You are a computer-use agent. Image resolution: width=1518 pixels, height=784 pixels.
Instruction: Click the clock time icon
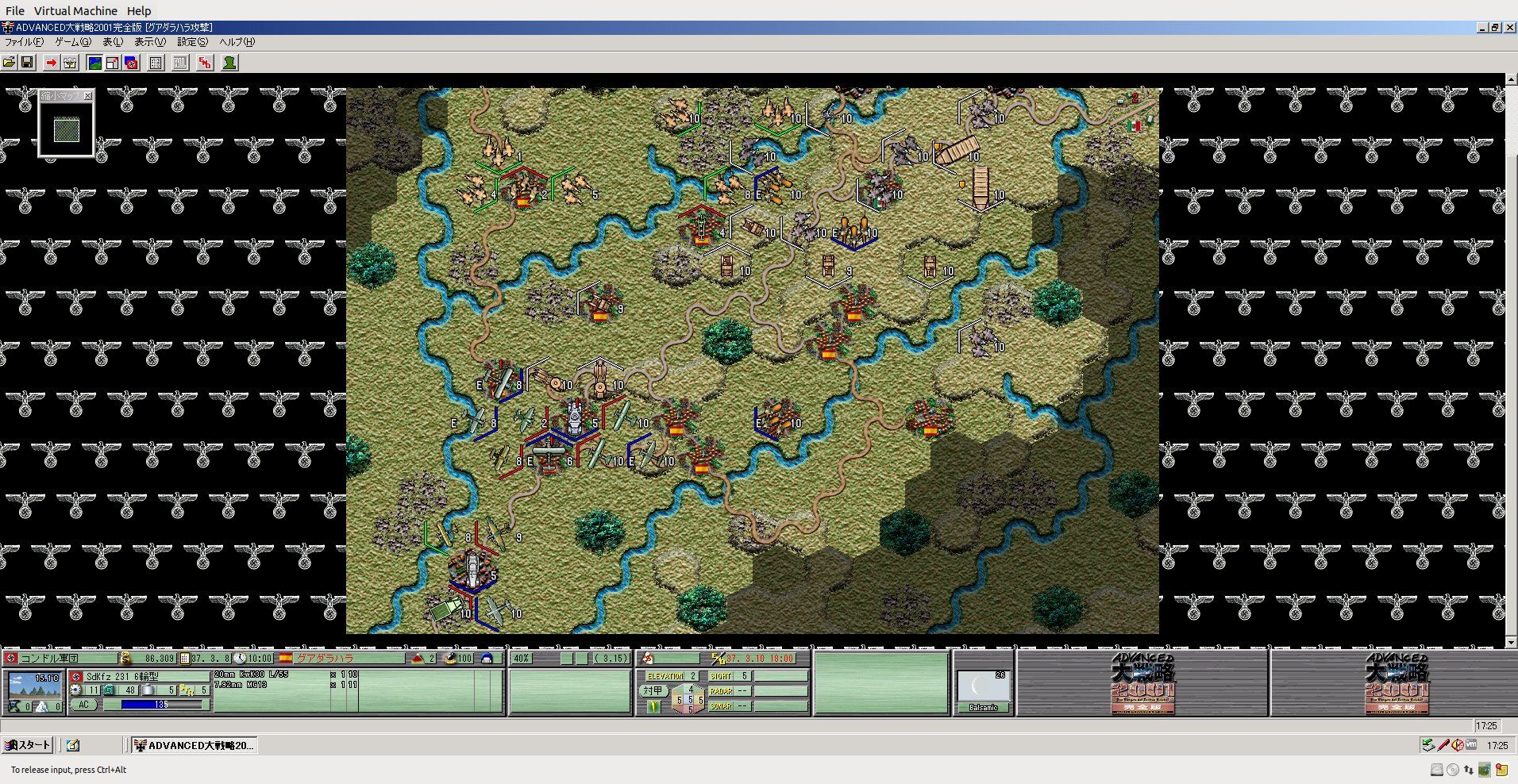click(x=240, y=659)
